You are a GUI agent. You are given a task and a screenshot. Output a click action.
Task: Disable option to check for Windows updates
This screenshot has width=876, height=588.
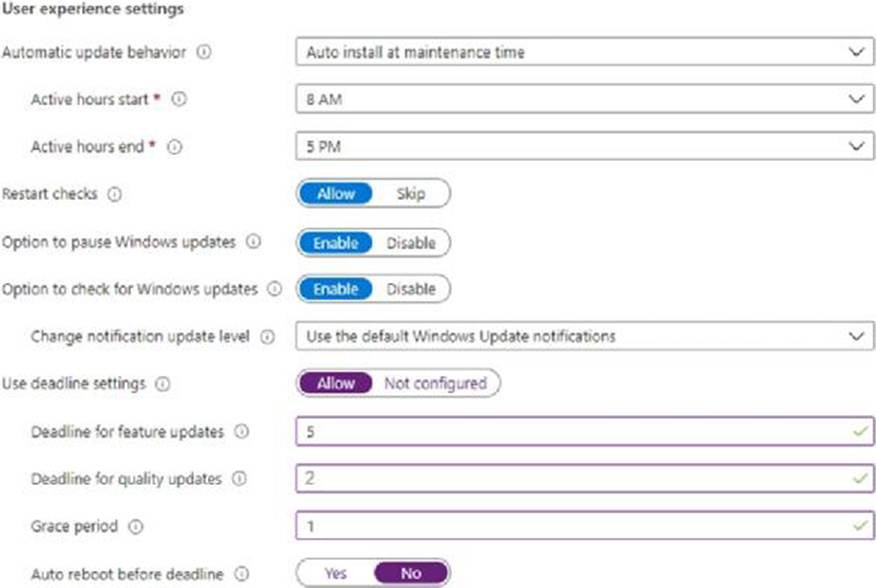tap(411, 289)
